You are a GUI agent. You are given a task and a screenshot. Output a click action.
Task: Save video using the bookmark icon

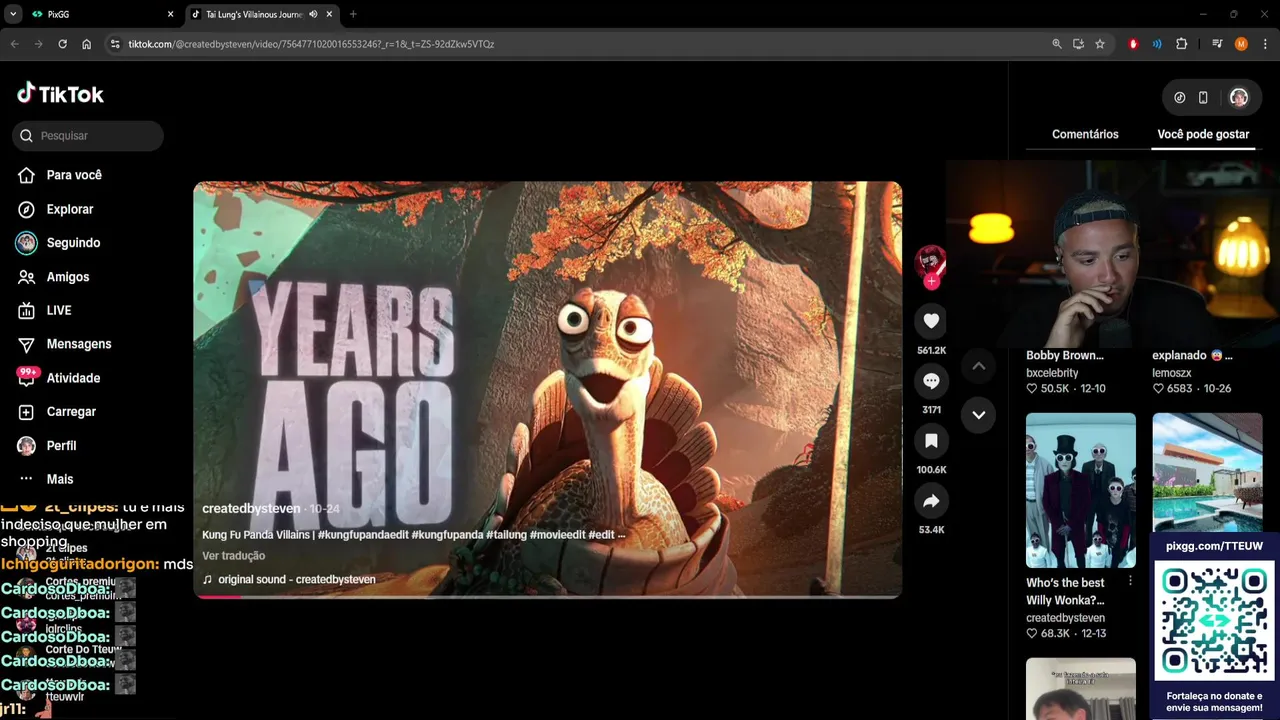coord(931,441)
